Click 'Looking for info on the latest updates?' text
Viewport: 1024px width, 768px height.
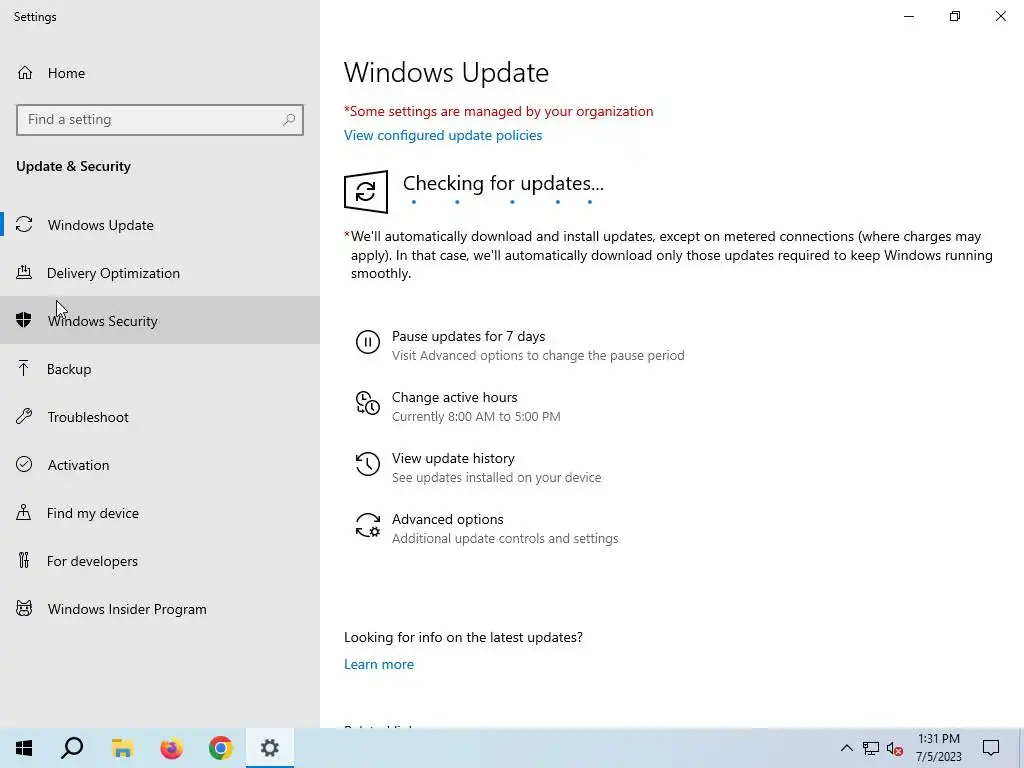(x=463, y=637)
